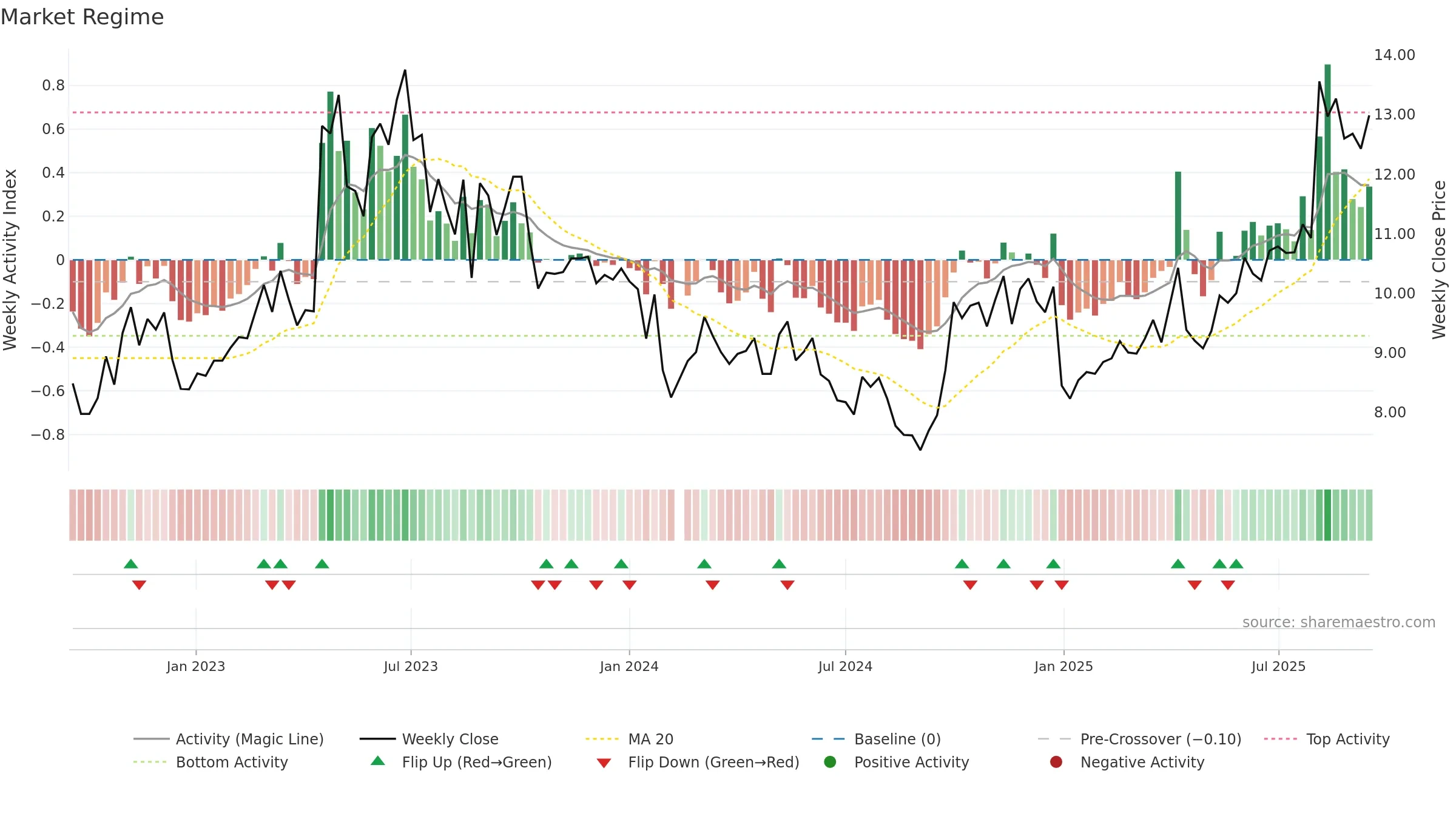Click the 0 activity axis label
The width and height of the screenshot is (1456, 819).
tap(60, 260)
